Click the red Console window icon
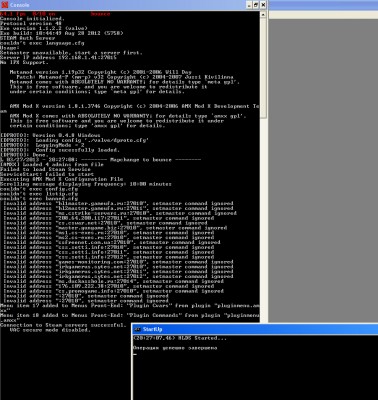 [4, 5]
